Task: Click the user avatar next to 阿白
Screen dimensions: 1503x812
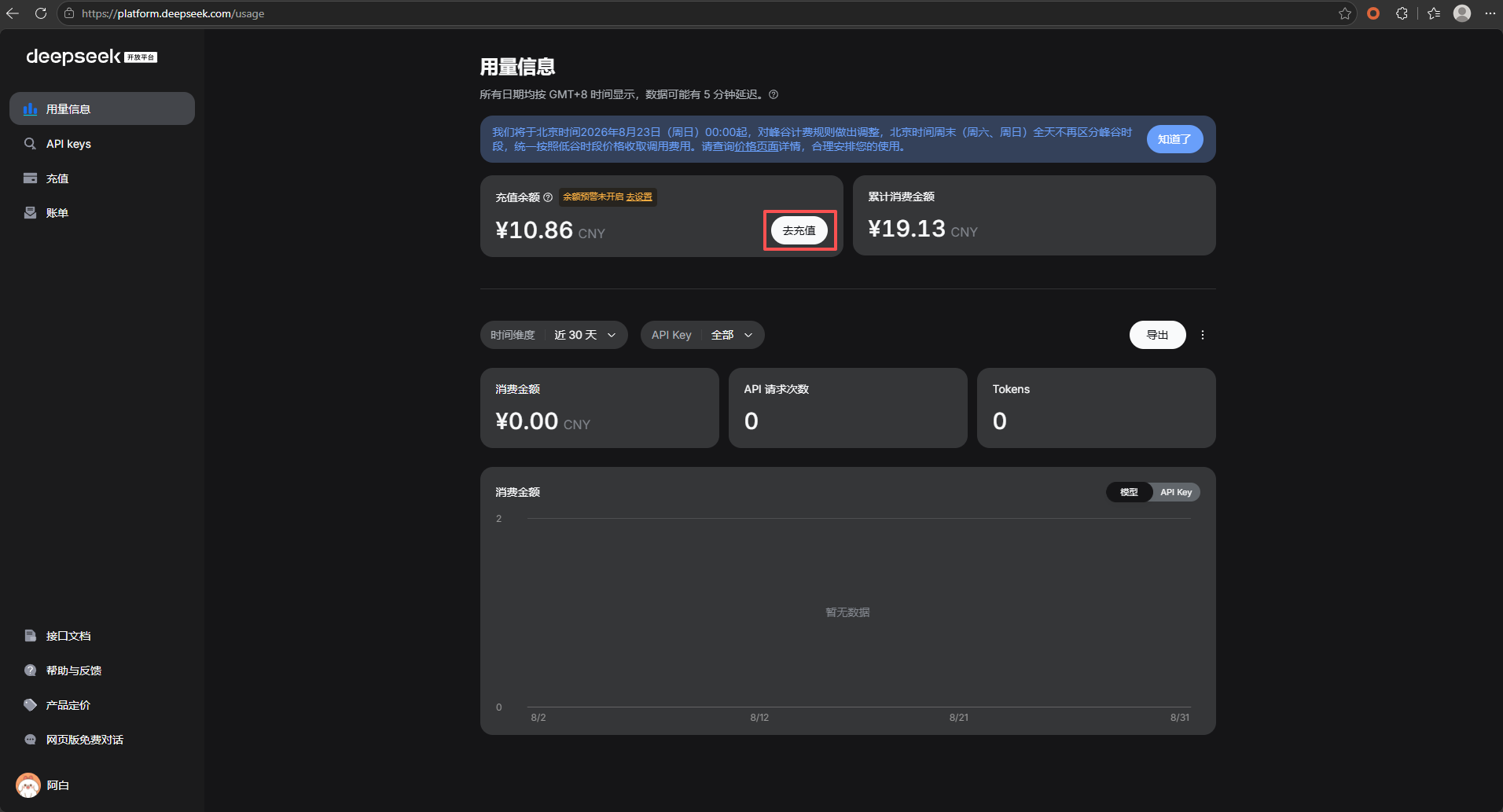Action: pyautogui.click(x=28, y=785)
